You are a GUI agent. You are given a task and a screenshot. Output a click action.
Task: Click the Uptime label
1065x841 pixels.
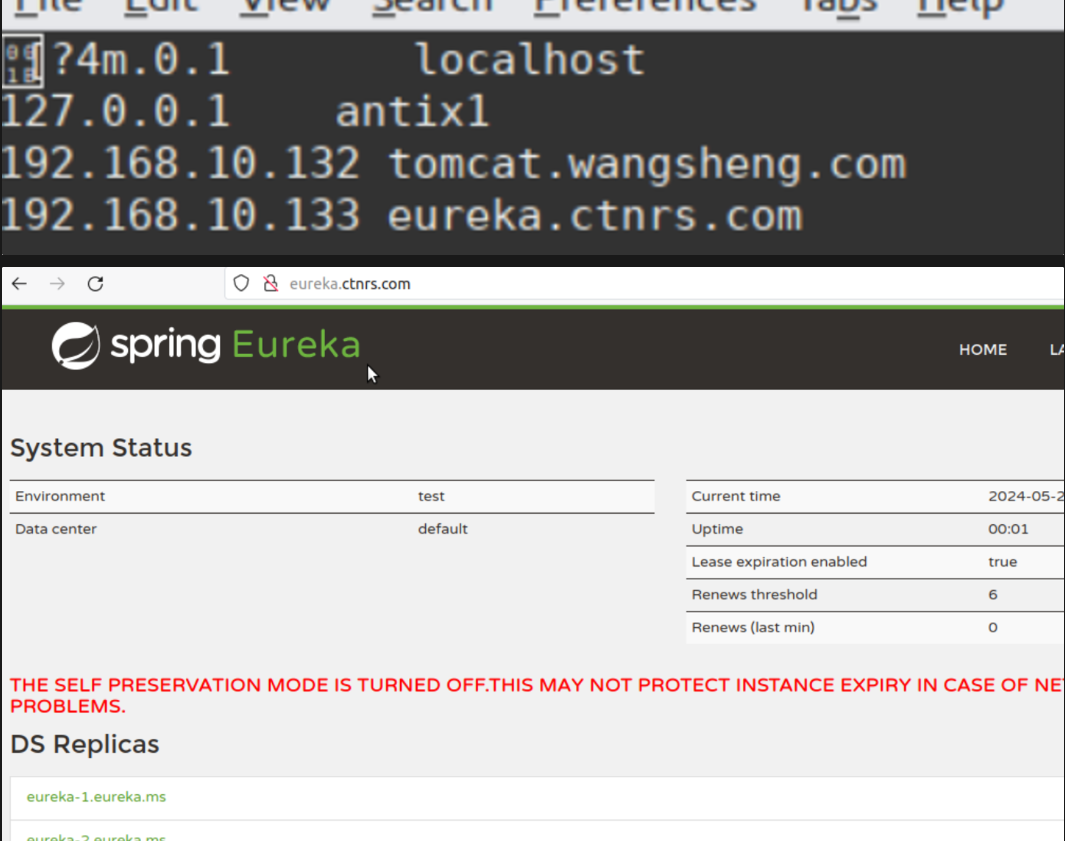point(717,529)
